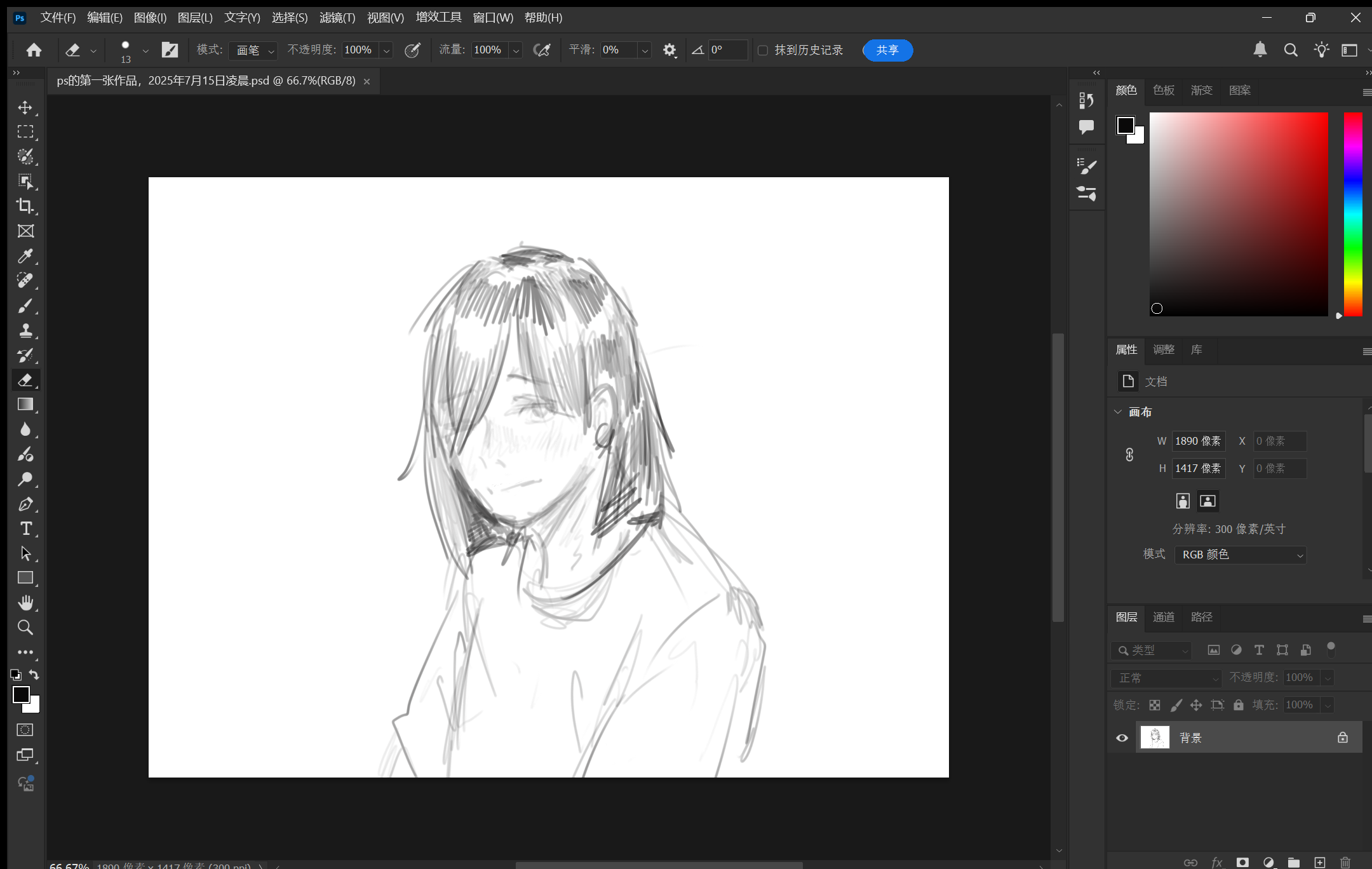Open the RGB 颜色 mode dropdown
This screenshot has height=869, width=1372.
(x=1240, y=555)
